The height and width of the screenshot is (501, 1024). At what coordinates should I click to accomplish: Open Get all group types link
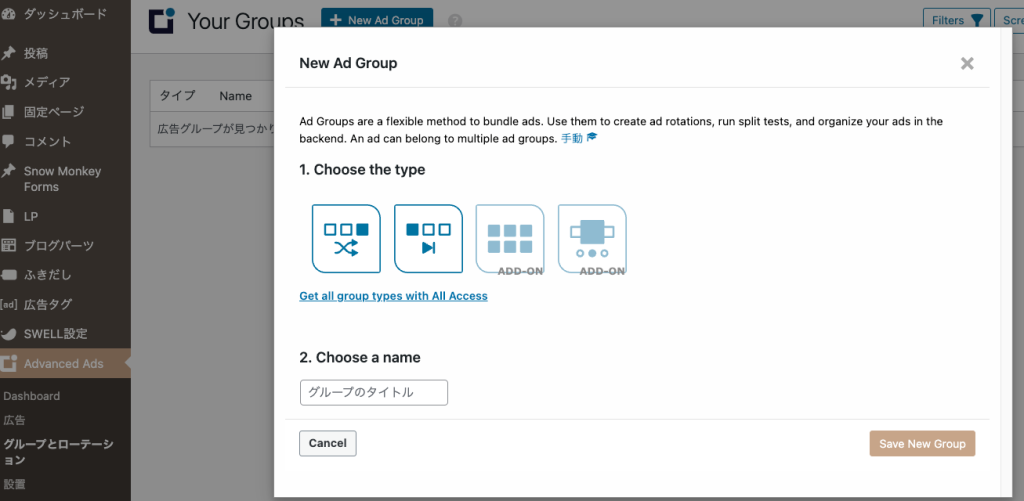click(x=393, y=296)
